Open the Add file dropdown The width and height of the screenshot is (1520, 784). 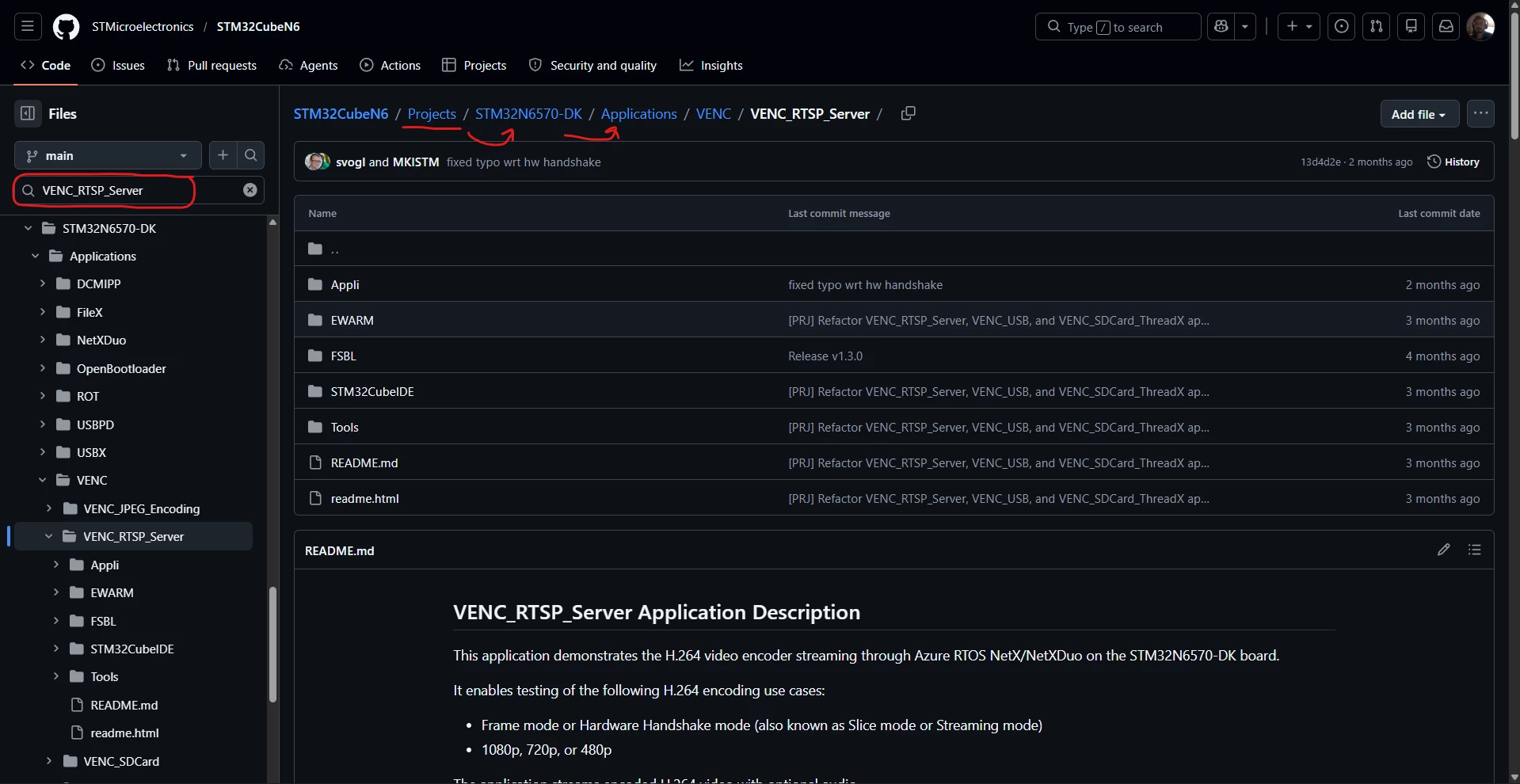1419,114
